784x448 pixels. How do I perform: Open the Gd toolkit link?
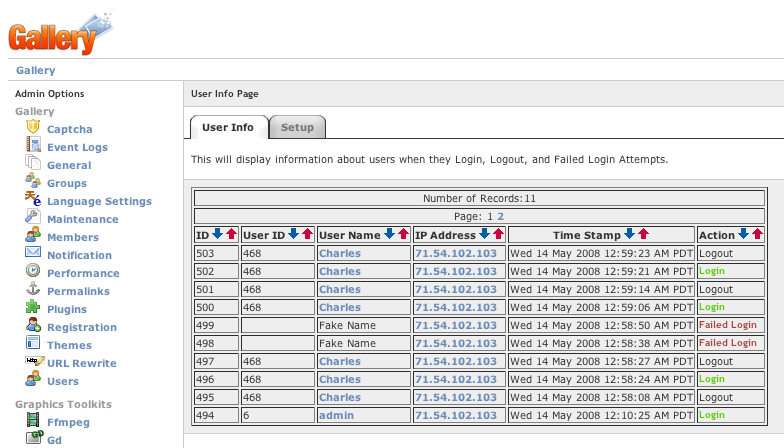[54, 440]
